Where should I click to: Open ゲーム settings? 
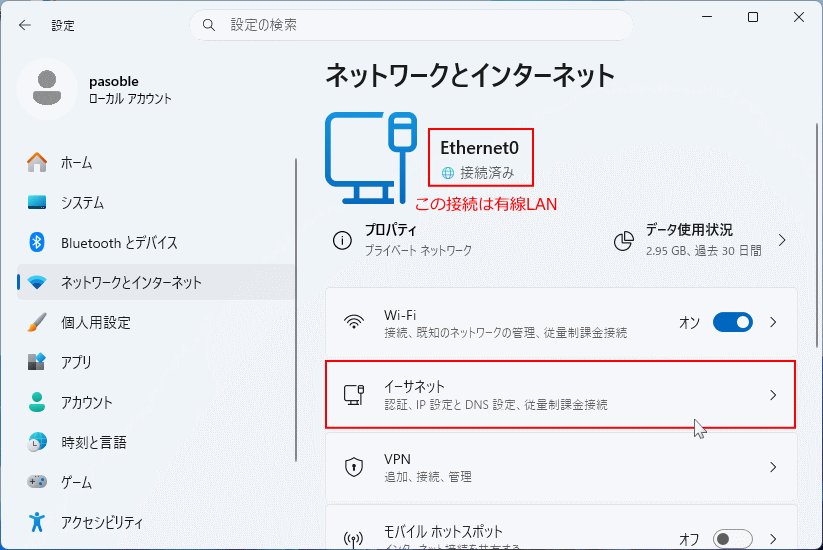[x=155, y=482]
